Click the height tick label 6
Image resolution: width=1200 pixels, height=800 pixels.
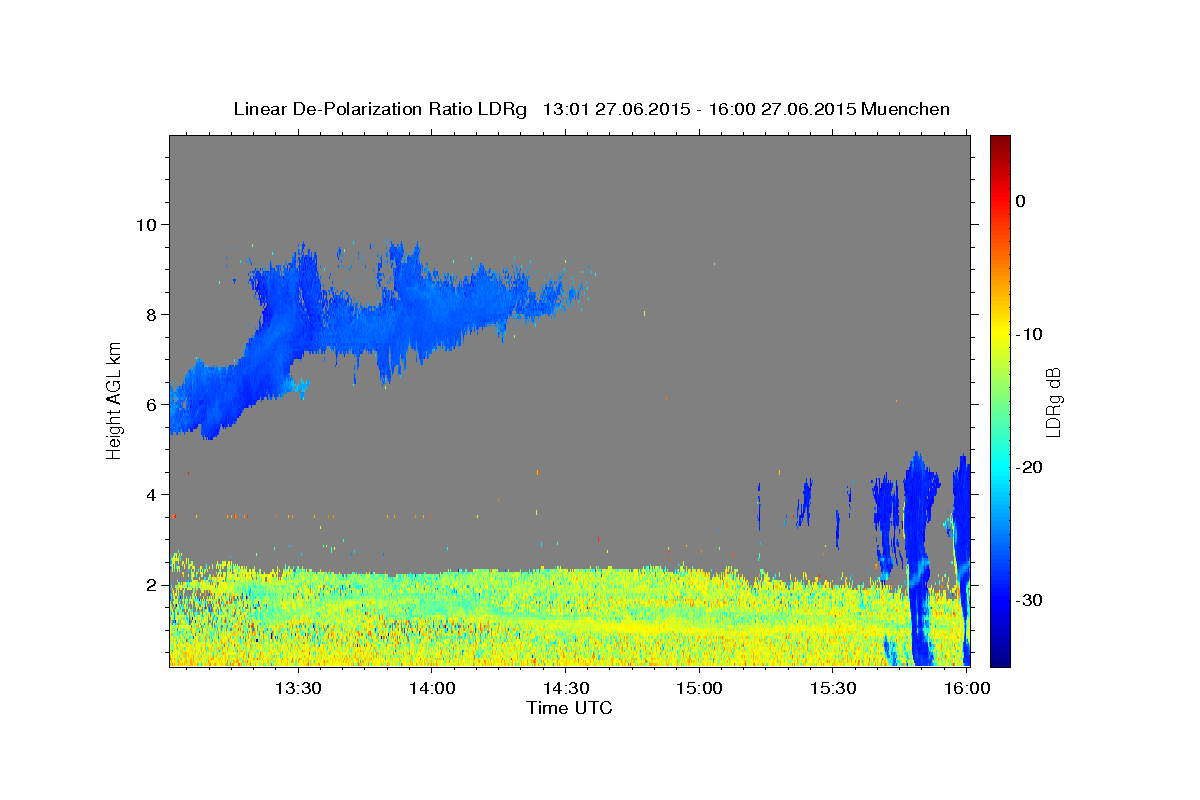(153, 404)
